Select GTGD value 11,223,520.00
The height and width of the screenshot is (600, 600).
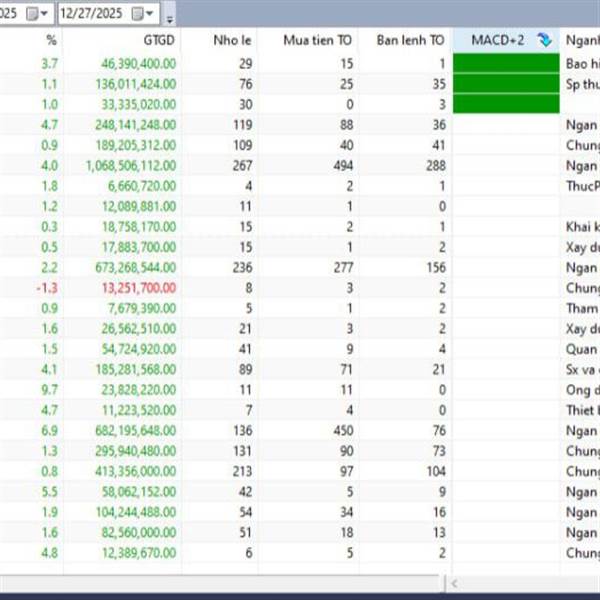[139, 410]
